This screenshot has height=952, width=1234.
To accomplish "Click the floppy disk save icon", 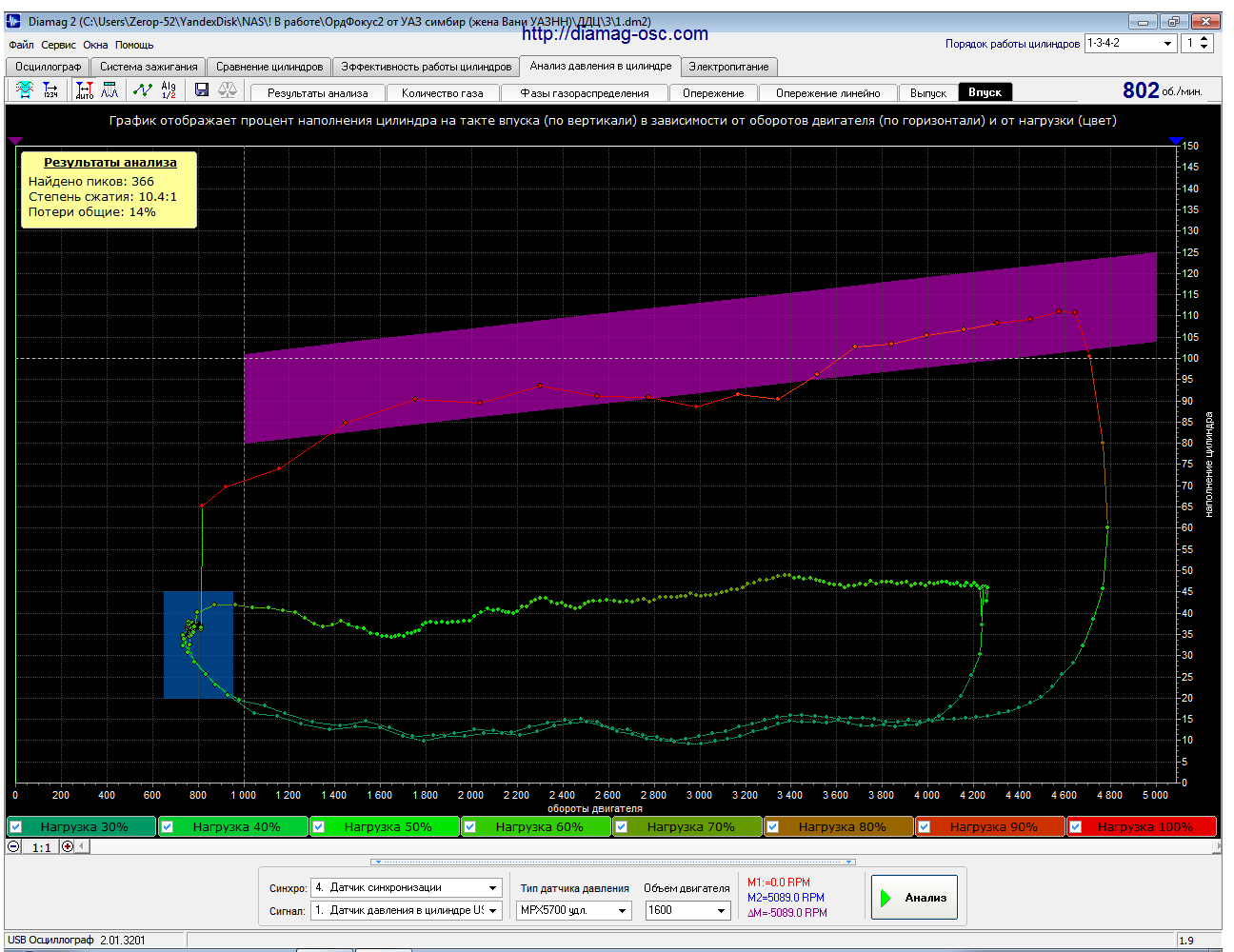I will pyautogui.click(x=202, y=89).
